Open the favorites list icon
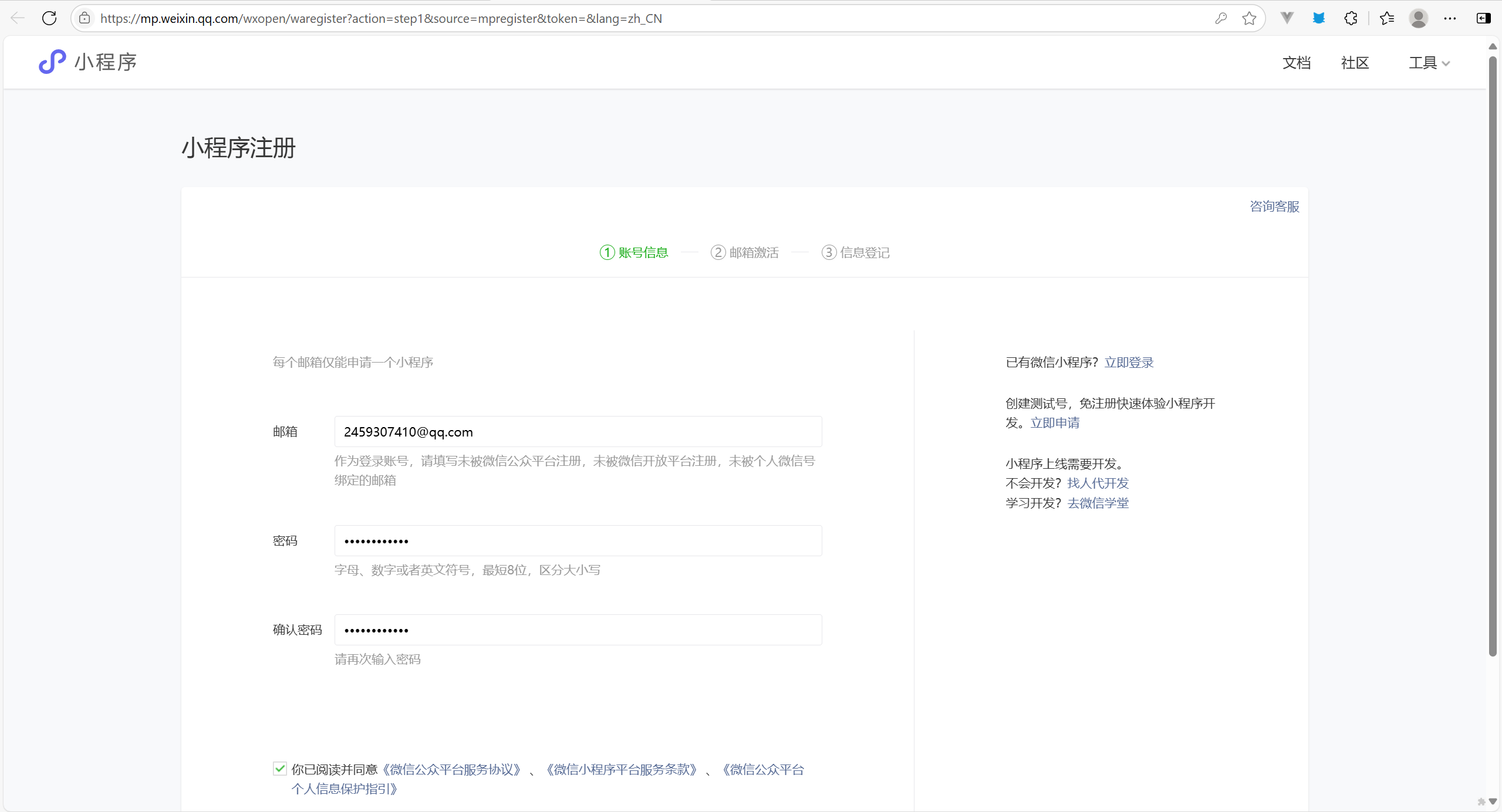1502x812 pixels. coord(1387,18)
